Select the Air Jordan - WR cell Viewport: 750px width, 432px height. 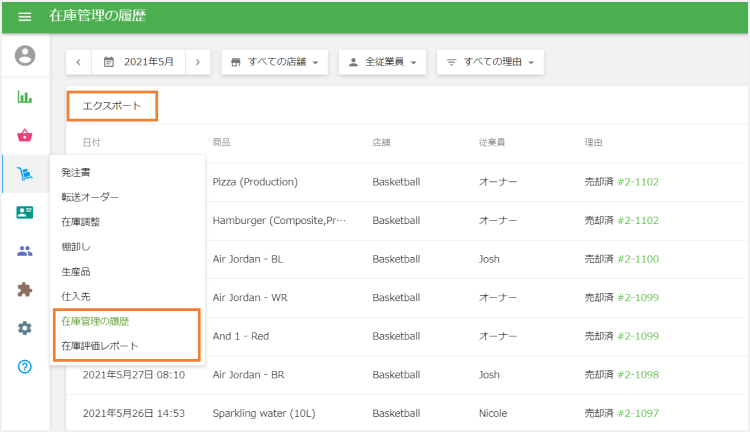coord(250,298)
